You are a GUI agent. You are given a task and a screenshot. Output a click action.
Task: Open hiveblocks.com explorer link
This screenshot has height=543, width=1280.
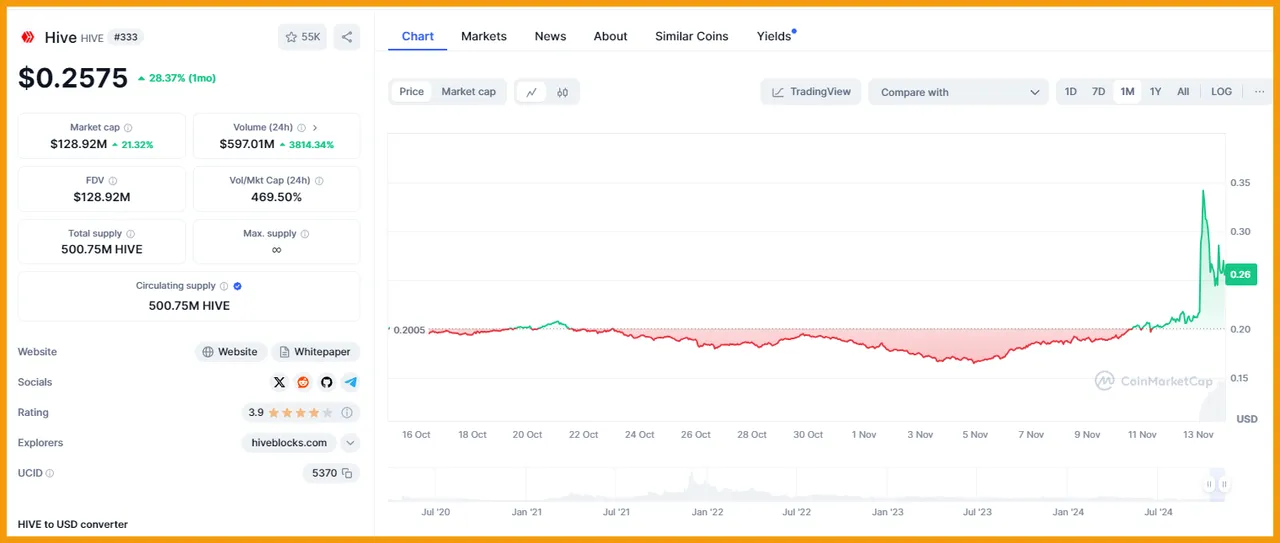(x=289, y=443)
